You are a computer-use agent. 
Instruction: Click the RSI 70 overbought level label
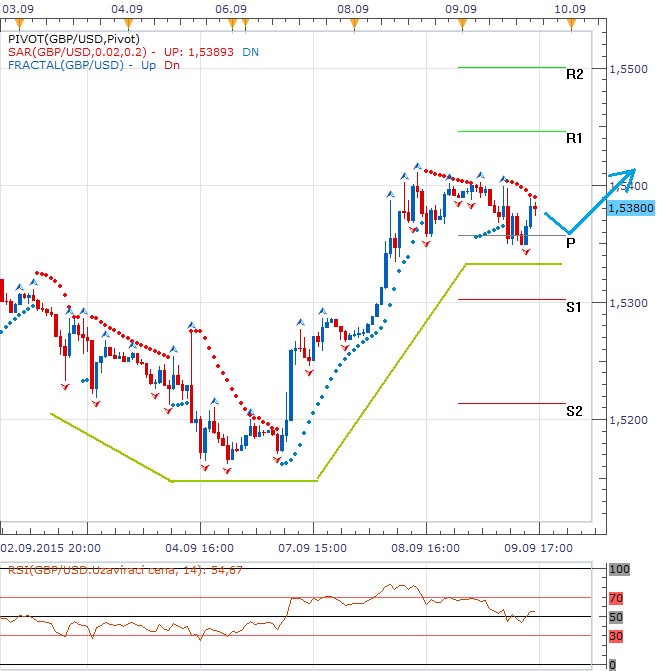617,598
